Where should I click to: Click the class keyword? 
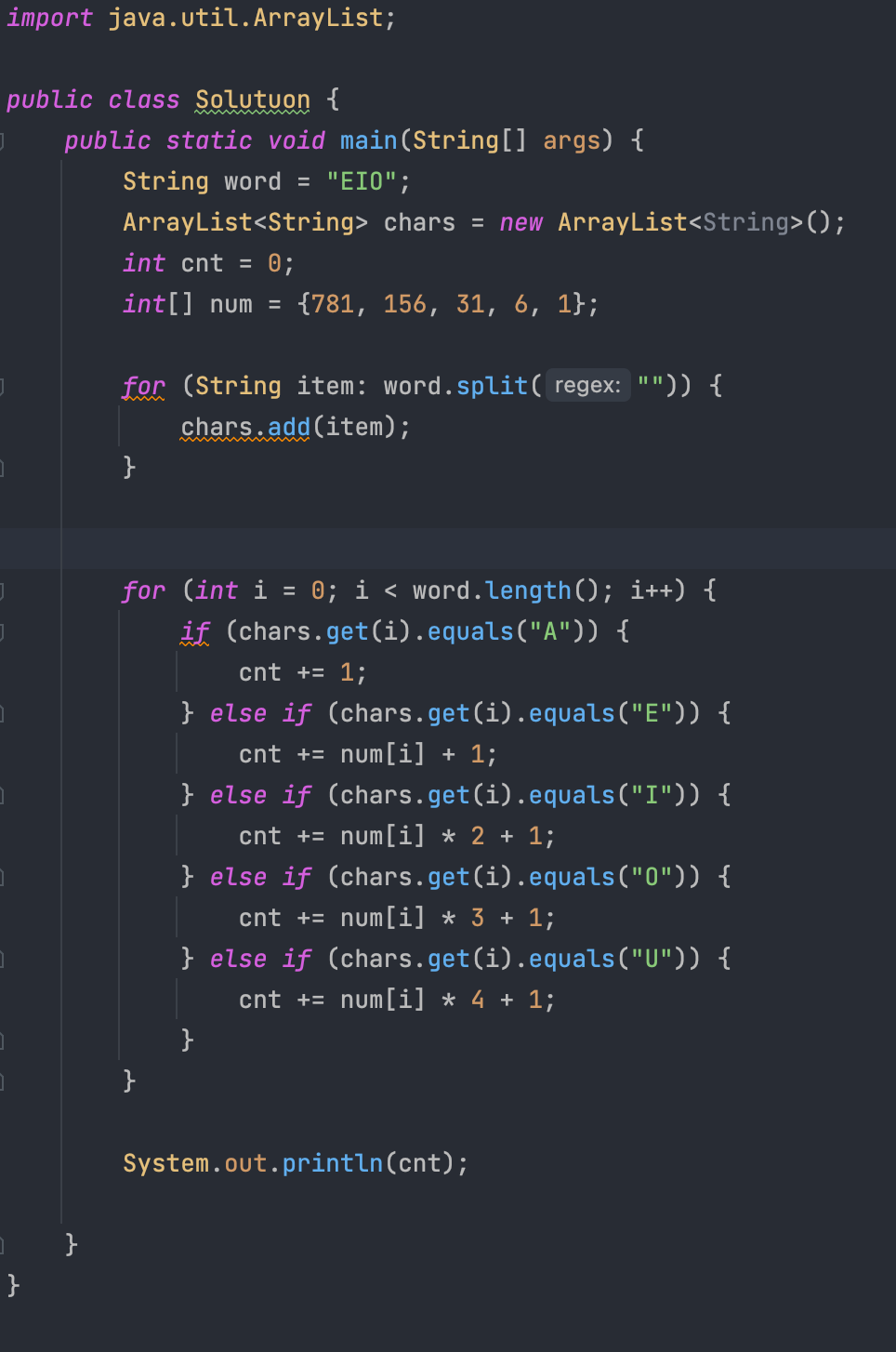pyautogui.click(x=144, y=99)
